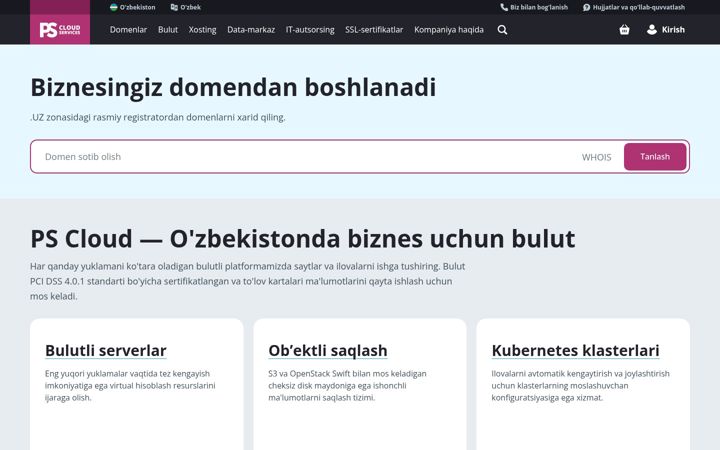This screenshot has height=450, width=720.
Task: Open the O'zbek language selector
Action: (x=186, y=7)
